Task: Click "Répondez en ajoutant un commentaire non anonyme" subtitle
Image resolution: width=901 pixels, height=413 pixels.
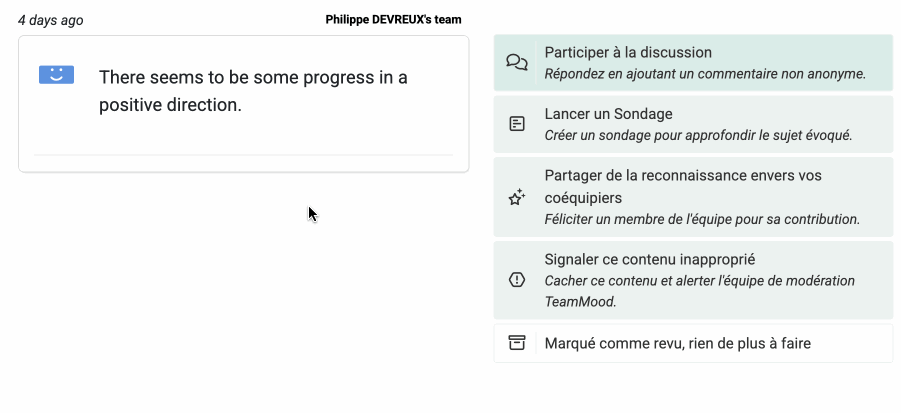Action: pos(705,73)
